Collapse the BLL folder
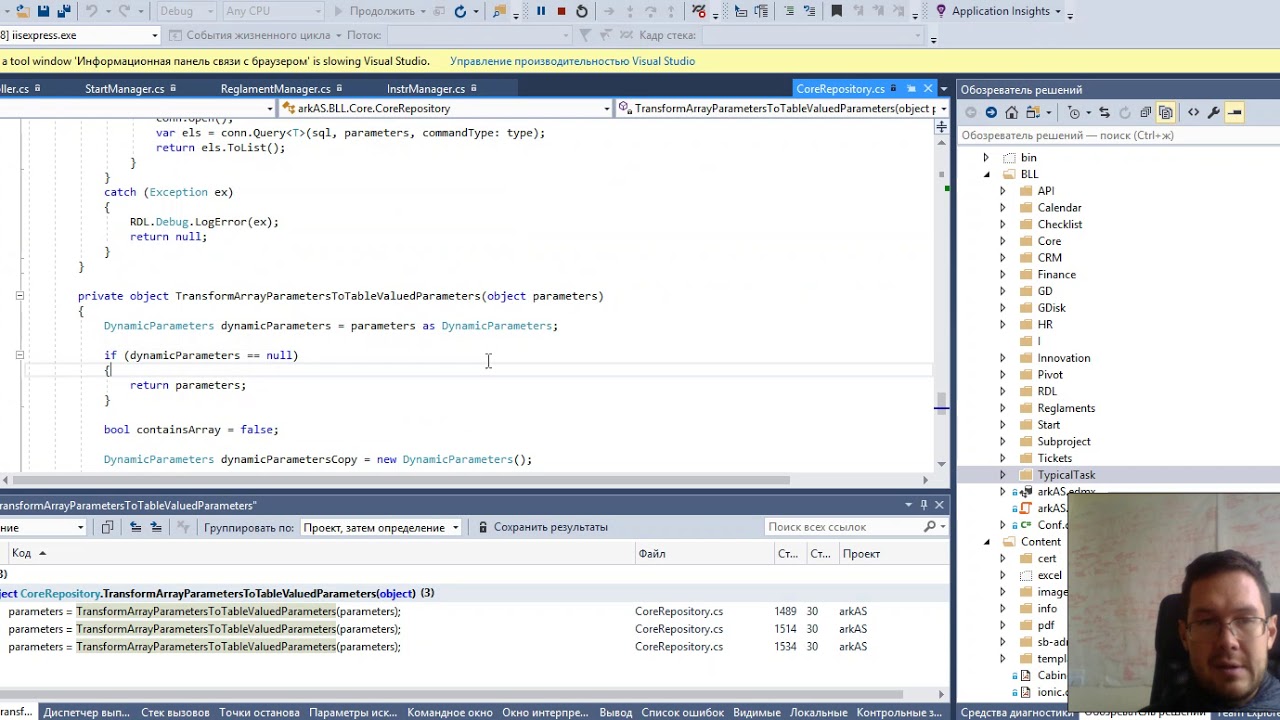1280x720 pixels. [986, 174]
